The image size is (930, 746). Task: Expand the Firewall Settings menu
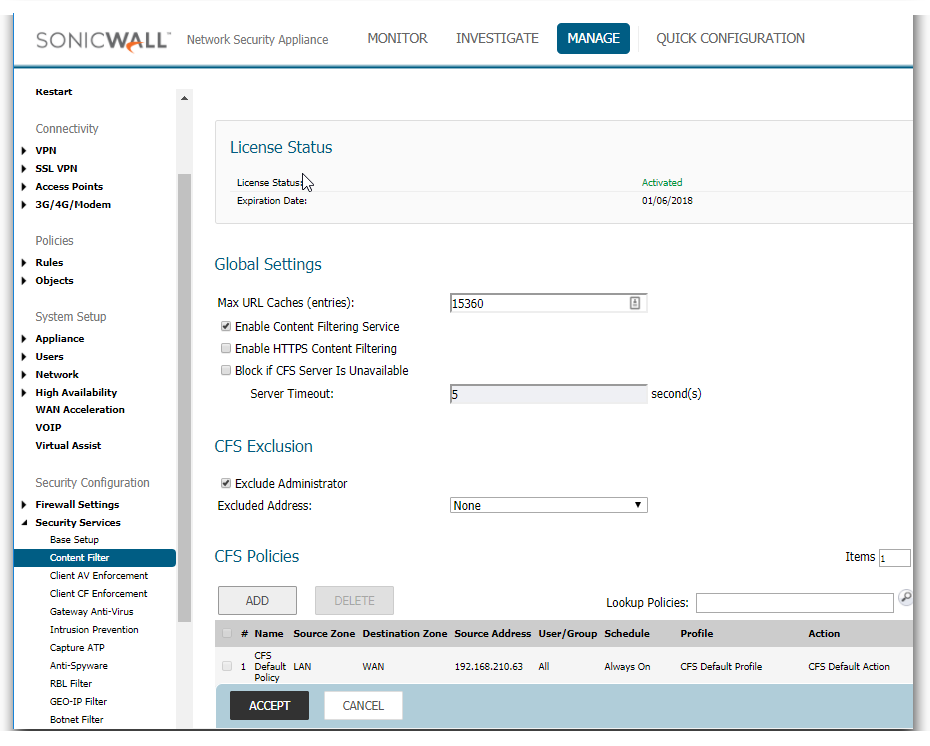(24, 505)
